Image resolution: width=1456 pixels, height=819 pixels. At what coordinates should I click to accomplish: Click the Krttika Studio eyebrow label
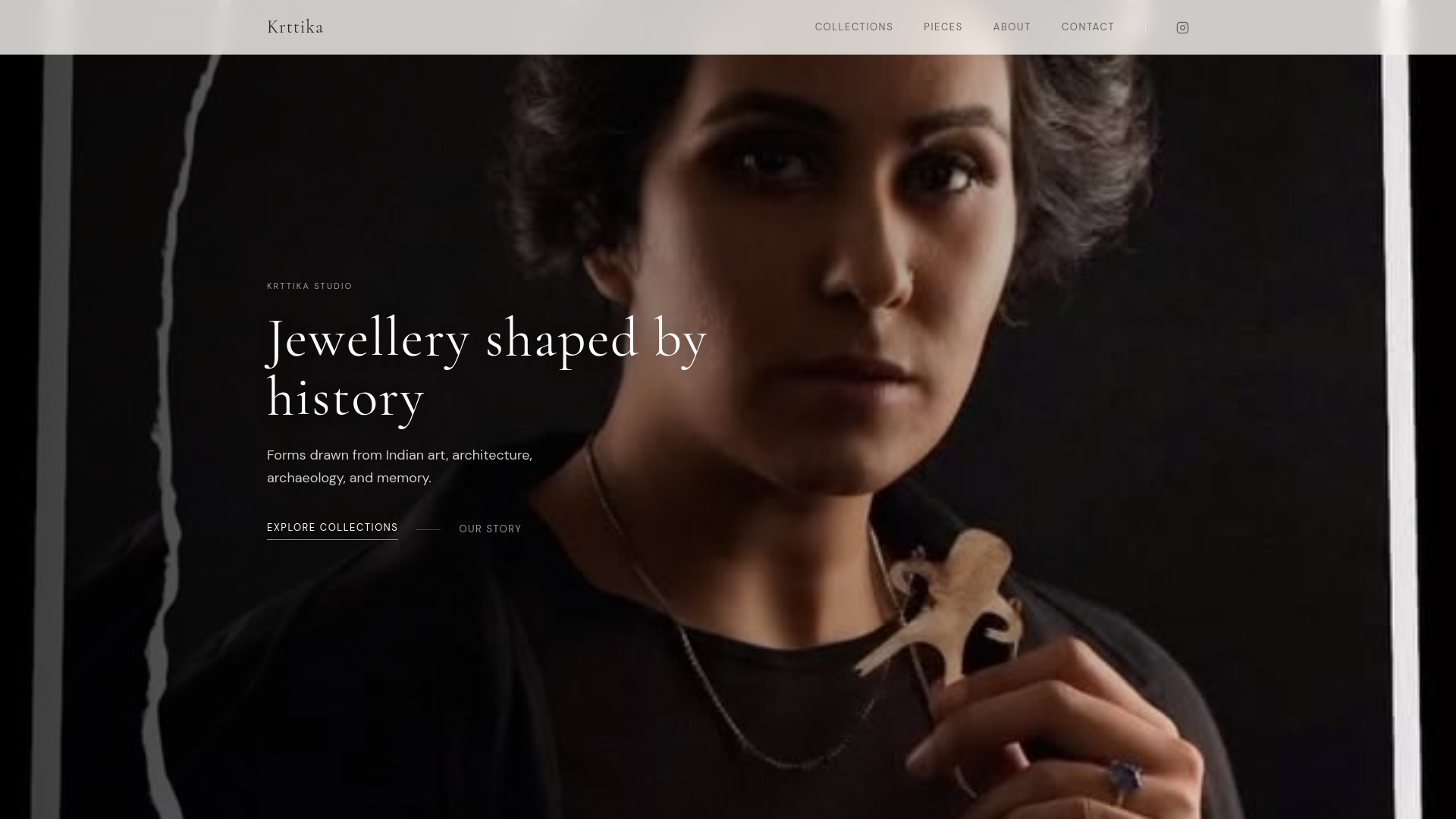pos(309,286)
